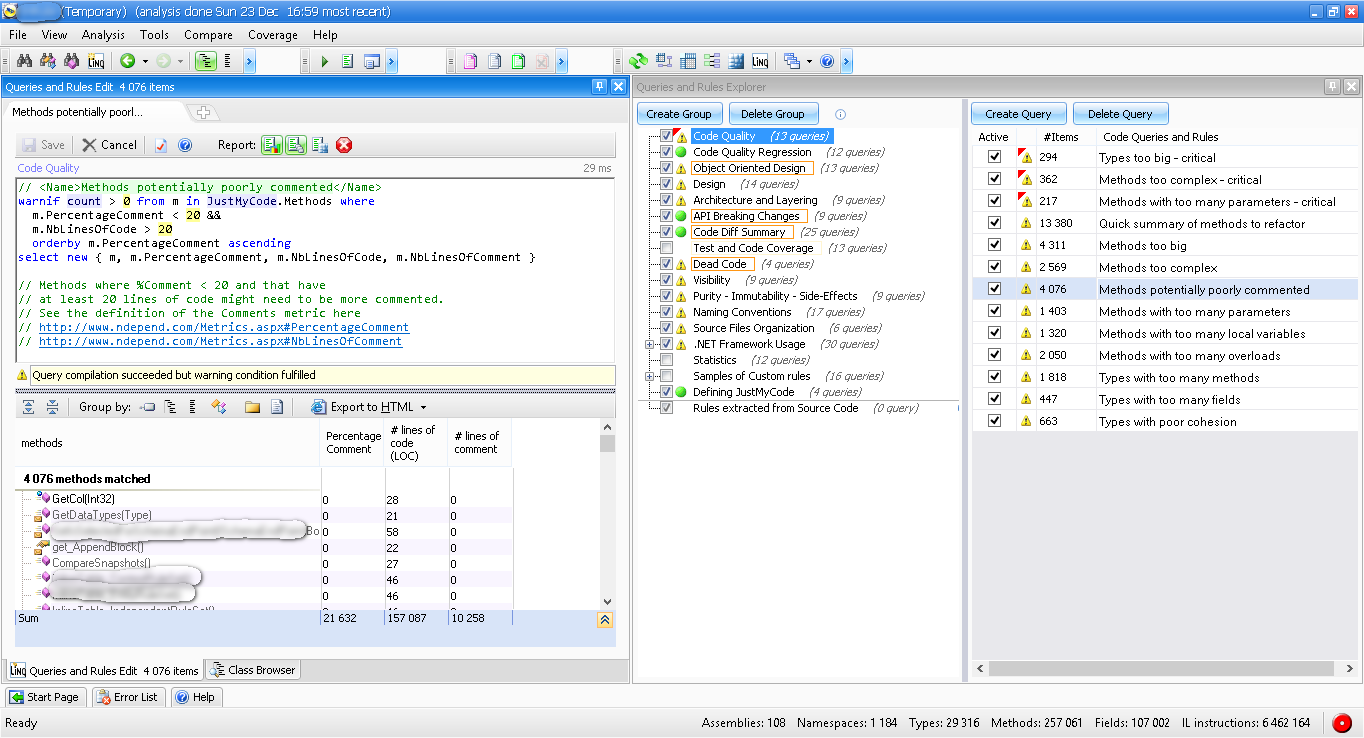Switch to the Class Browser tab
Screen dimensions: 1364x738
pyautogui.click(x=252, y=670)
